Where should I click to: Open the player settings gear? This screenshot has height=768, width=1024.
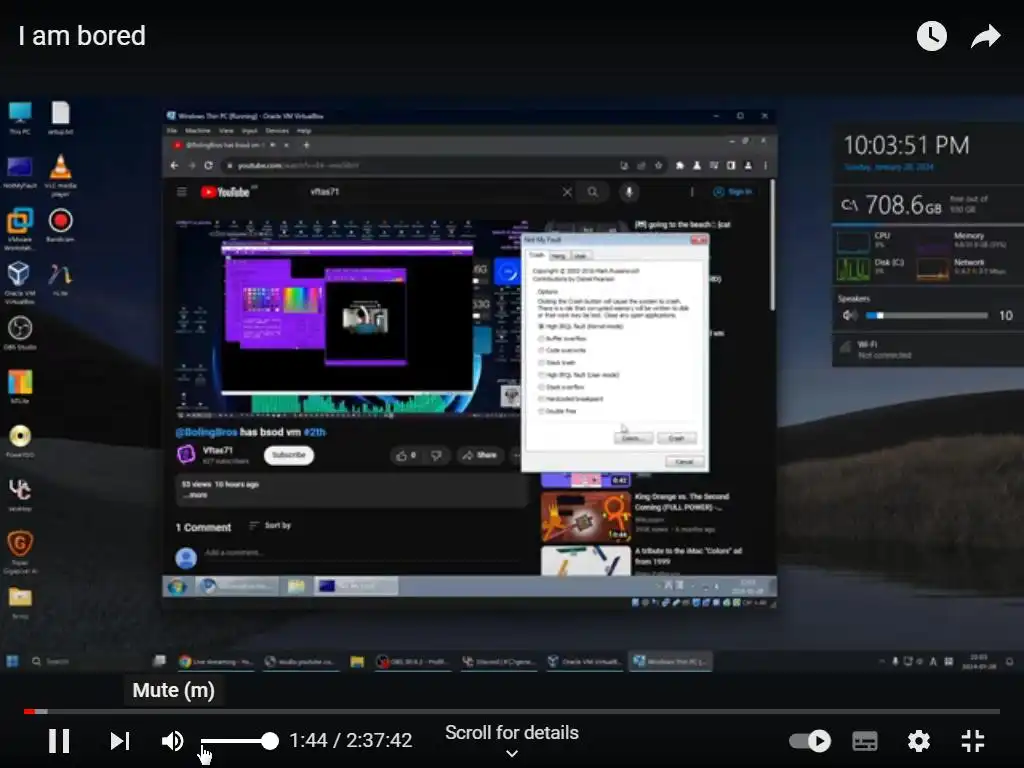[x=918, y=741]
